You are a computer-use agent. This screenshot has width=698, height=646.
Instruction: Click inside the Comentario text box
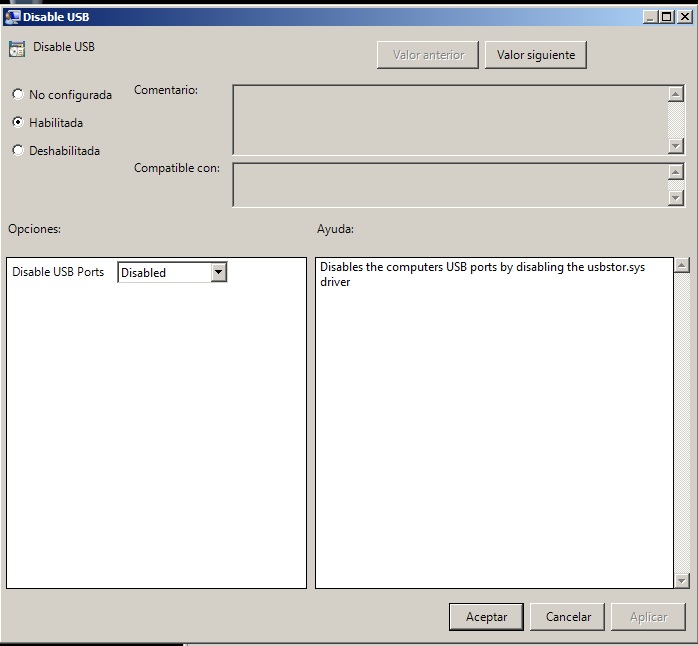(x=450, y=120)
